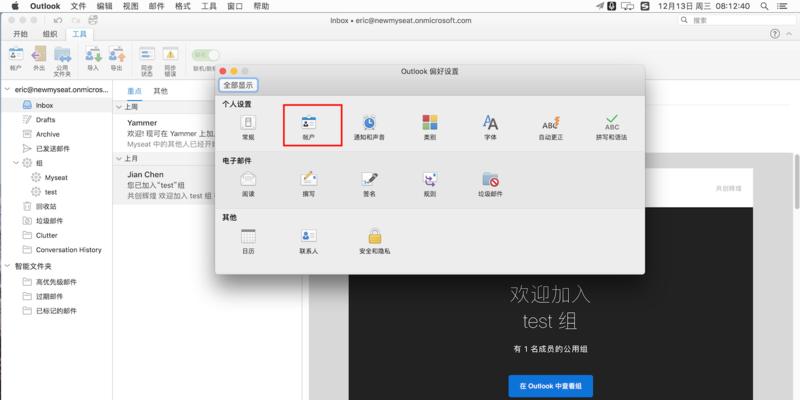Open the Apple menu
Image resolution: width=800 pixels, height=400 pixels.
15,6
